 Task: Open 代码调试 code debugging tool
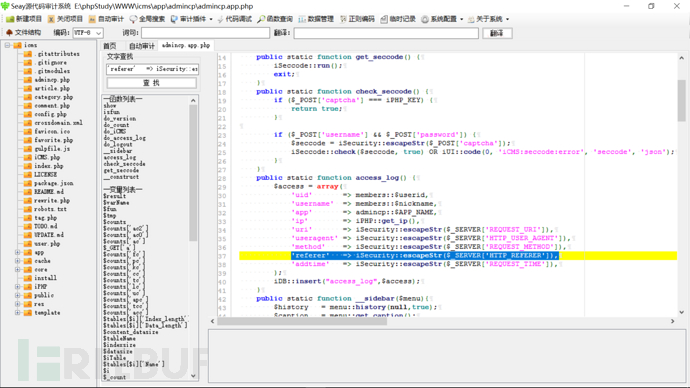235,19
